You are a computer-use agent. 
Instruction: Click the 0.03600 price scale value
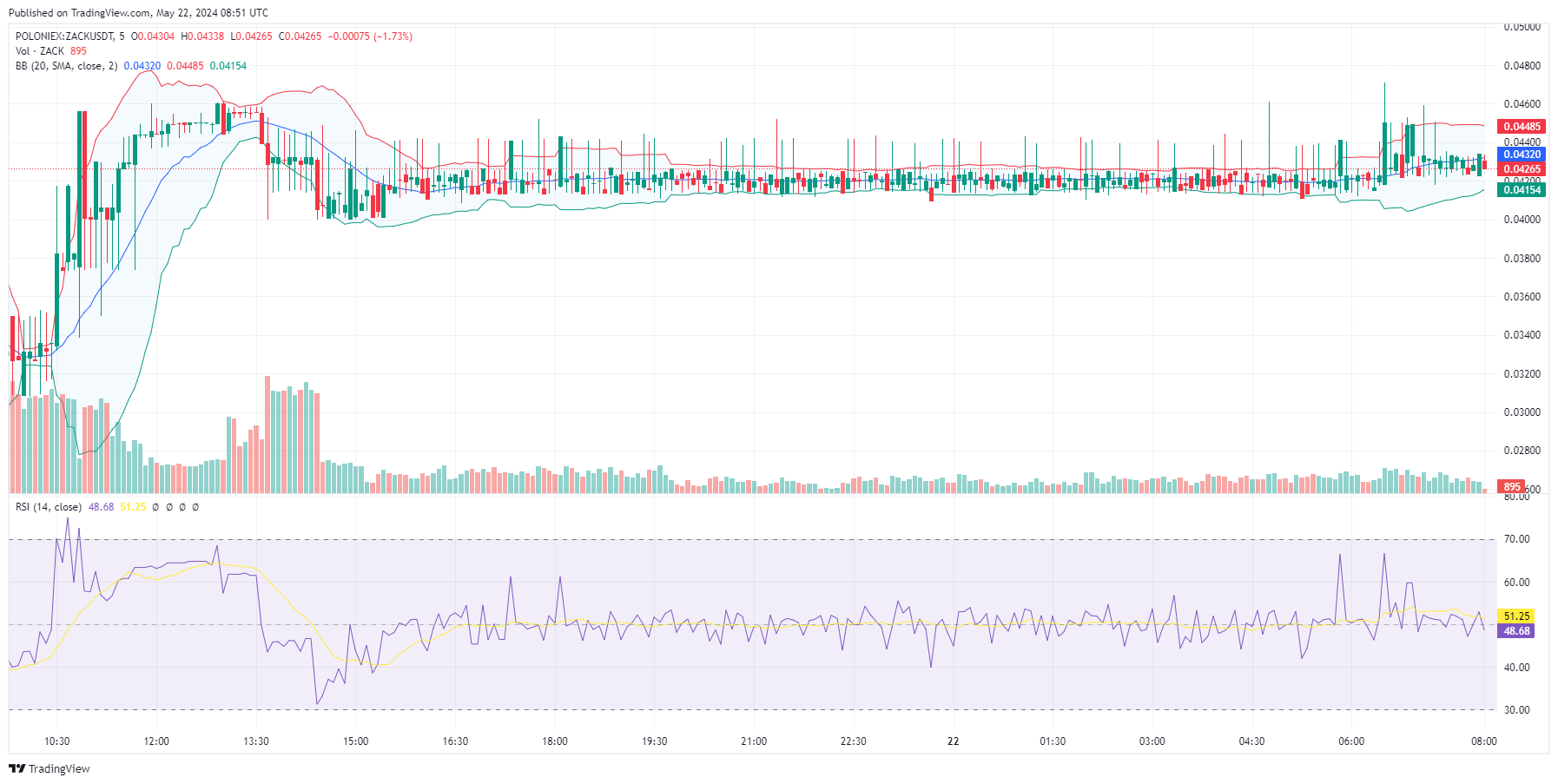[x=1522, y=297]
